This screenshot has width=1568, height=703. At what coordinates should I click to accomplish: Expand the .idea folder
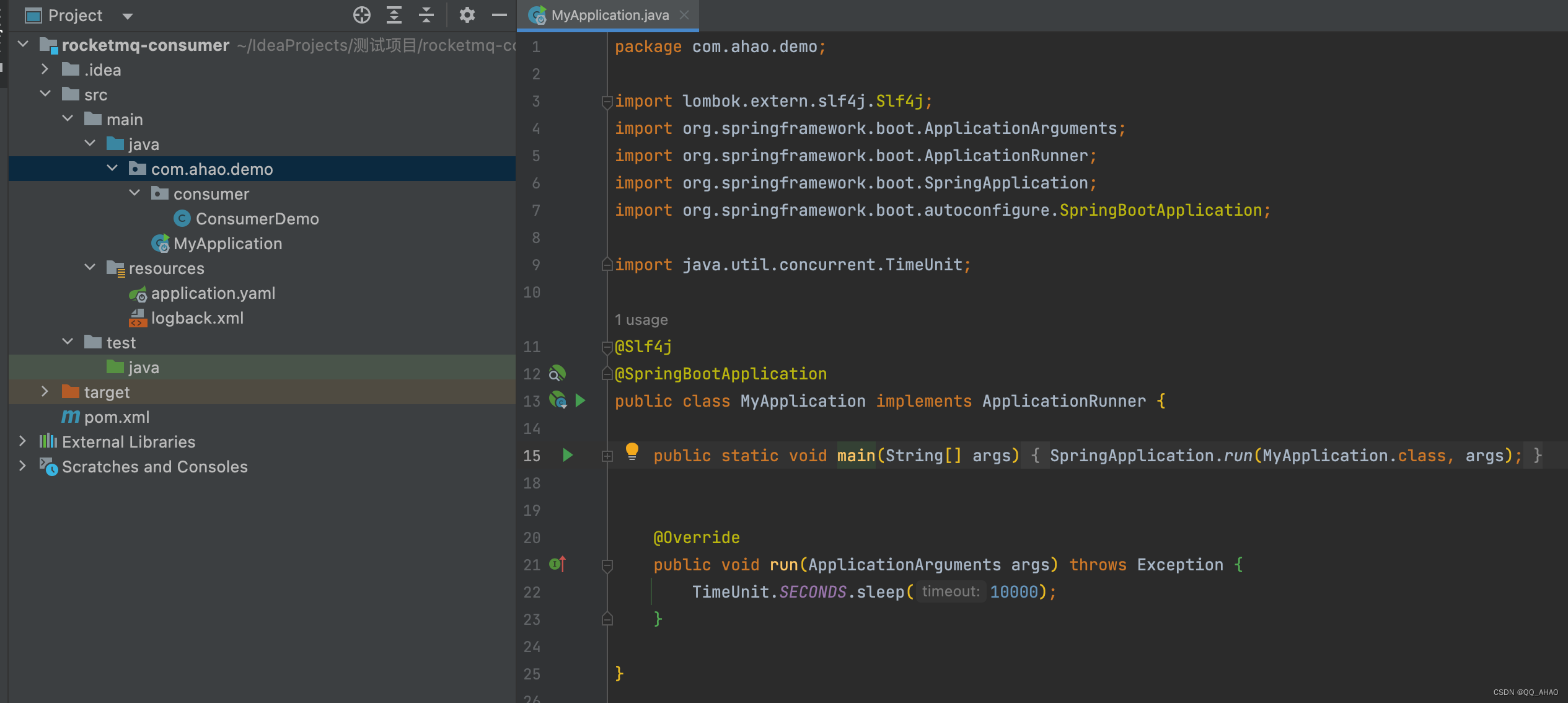pyautogui.click(x=45, y=69)
